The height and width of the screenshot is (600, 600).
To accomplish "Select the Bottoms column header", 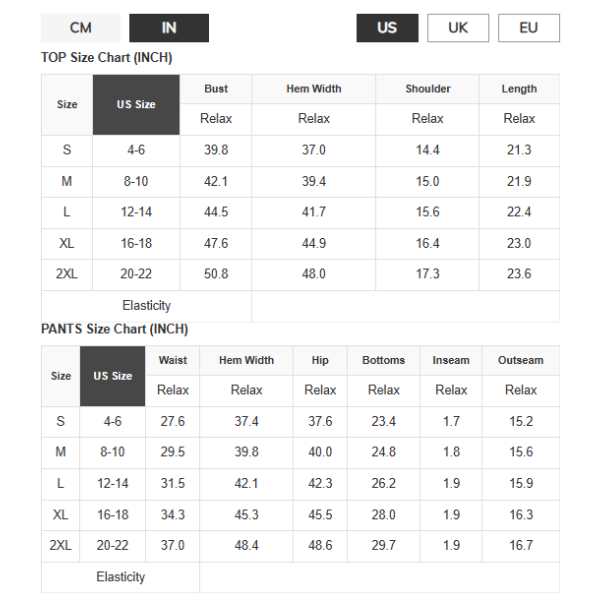I will pos(384,361).
